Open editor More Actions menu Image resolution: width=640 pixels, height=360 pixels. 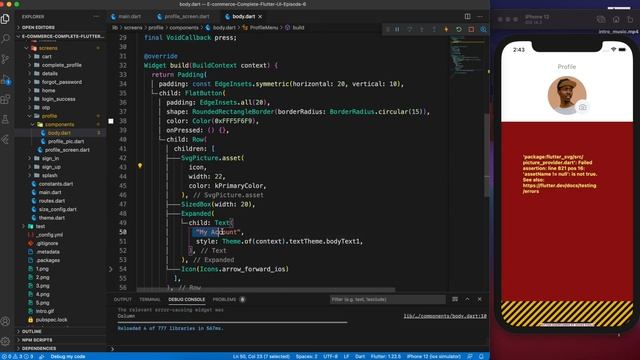[480, 16]
